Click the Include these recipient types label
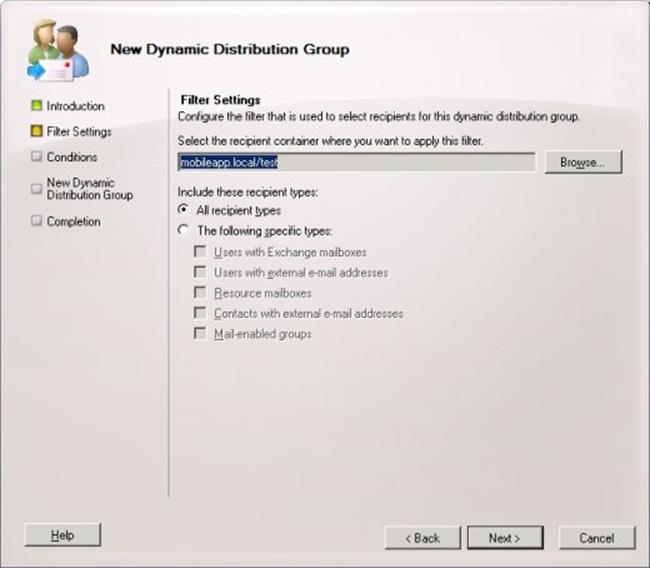Viewport: 650px width, 568px height. pyautogui.click(x=248, y=192)
